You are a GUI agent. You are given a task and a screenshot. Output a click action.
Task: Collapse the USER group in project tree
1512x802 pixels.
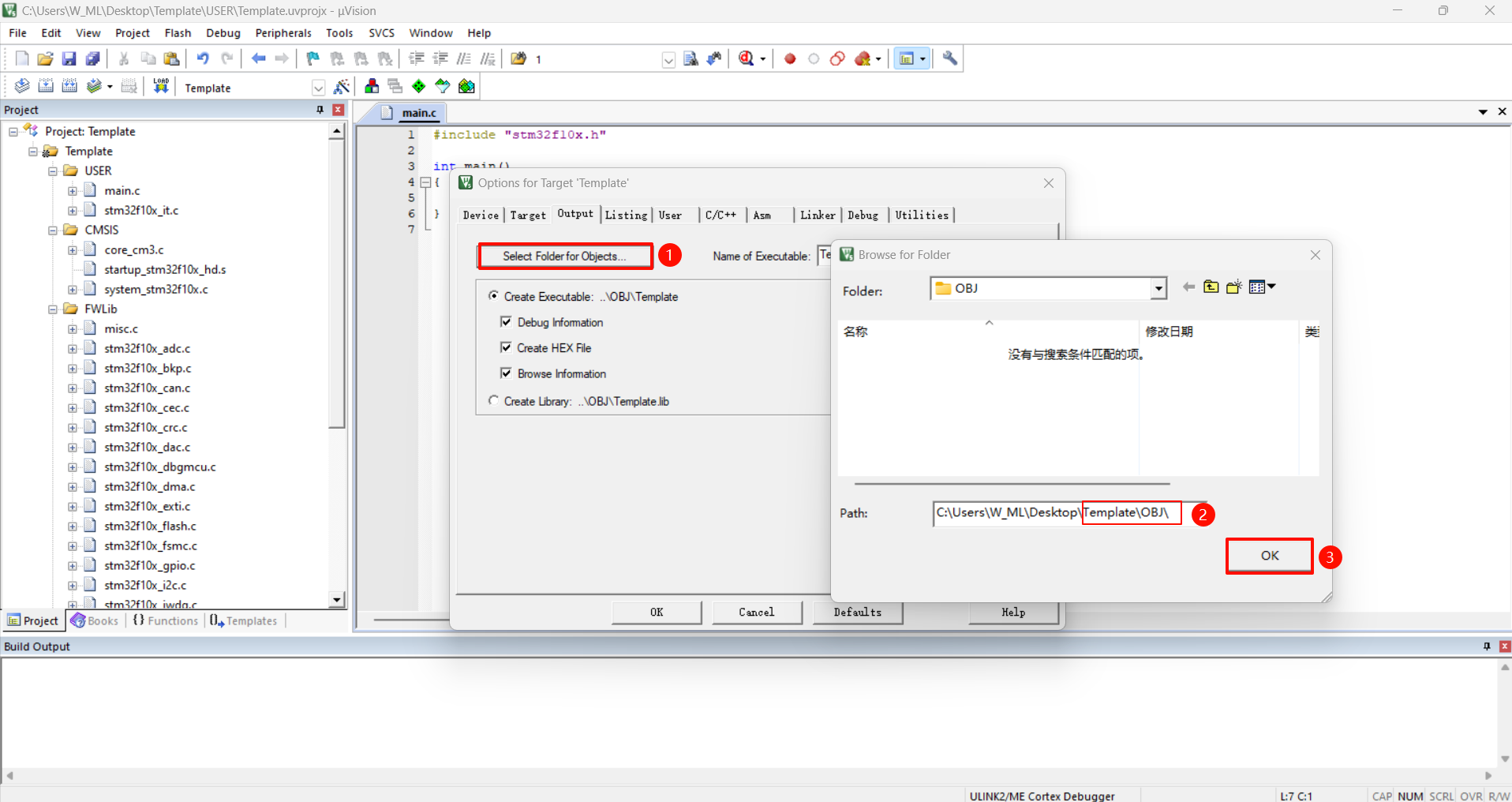(53, 171)
